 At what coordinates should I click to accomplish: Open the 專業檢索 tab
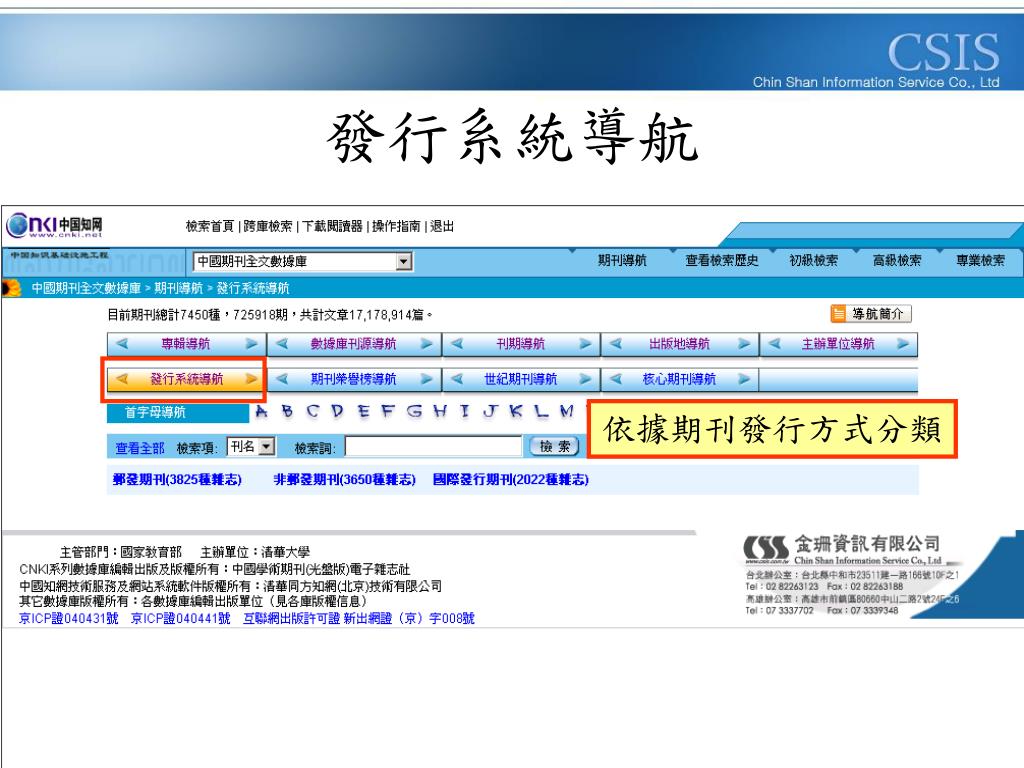[980, 261]
